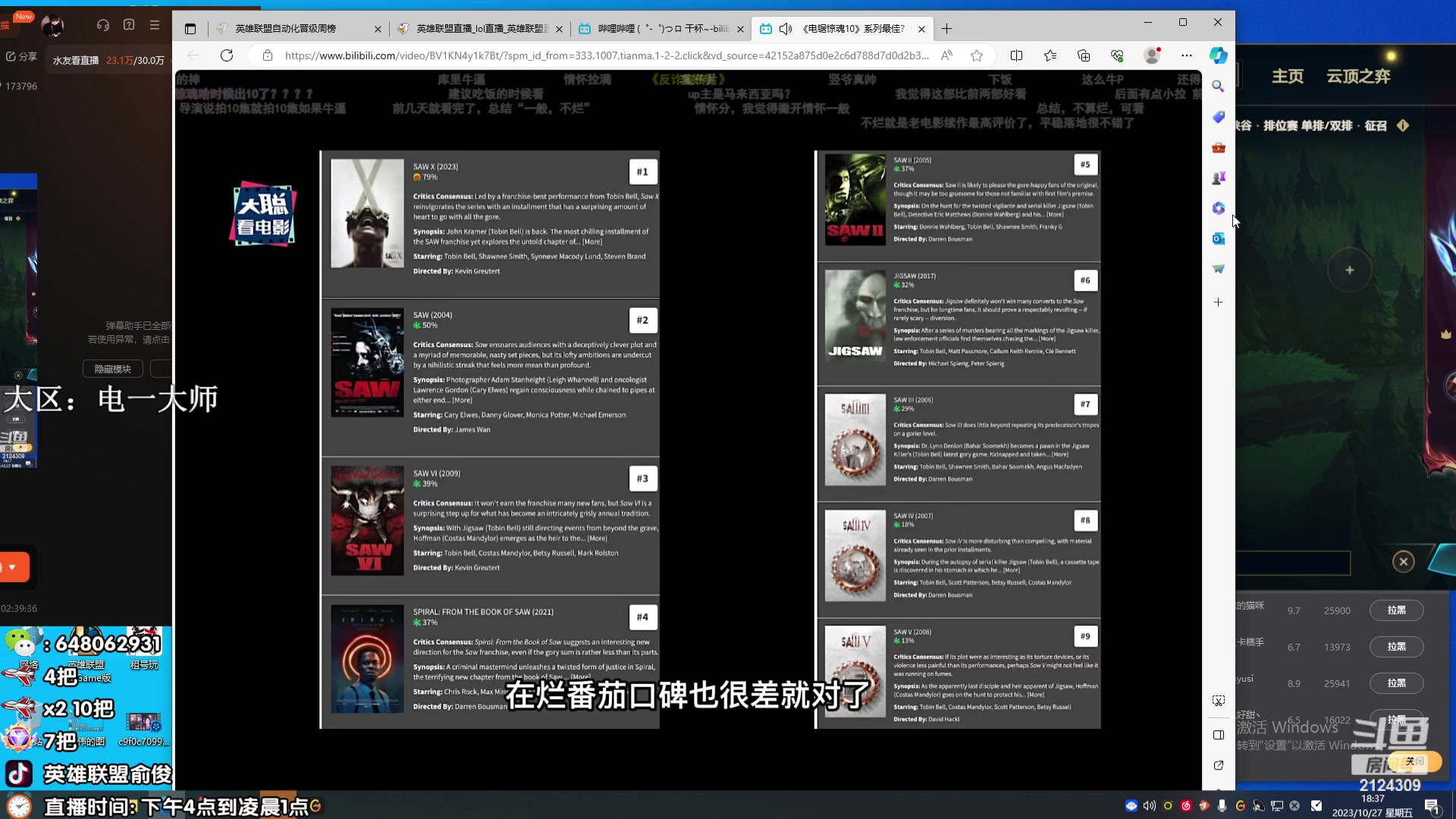
Task: Open the browser essentials heart icon
Action: (x=1117, y=55)
